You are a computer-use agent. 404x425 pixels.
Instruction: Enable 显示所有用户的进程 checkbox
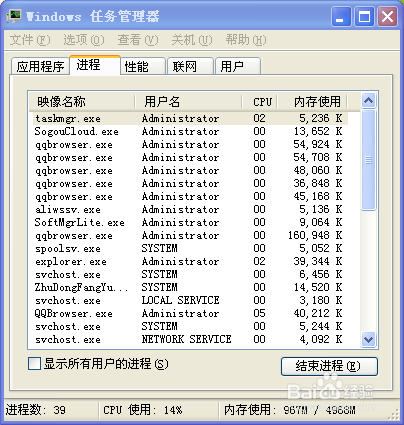tap(34, 364)
